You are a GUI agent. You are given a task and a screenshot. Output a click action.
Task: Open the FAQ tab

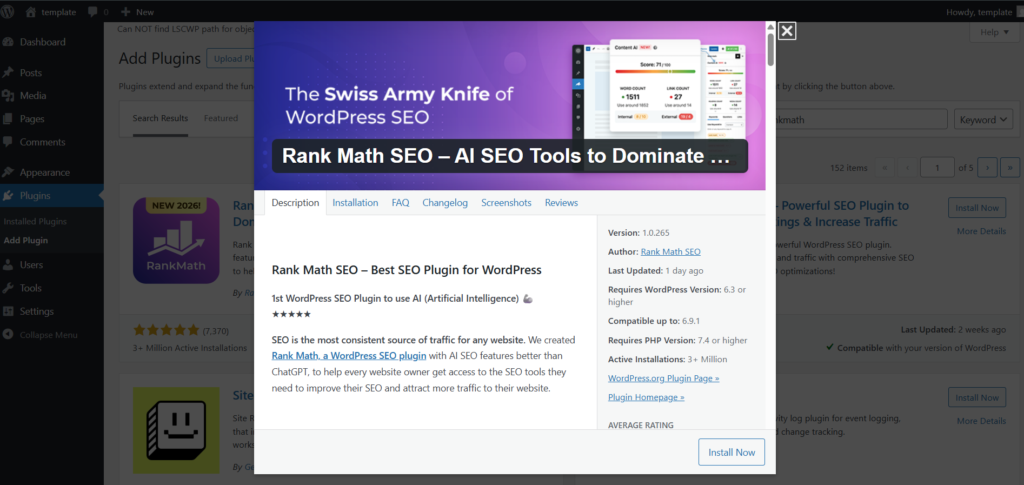(400, 203)
